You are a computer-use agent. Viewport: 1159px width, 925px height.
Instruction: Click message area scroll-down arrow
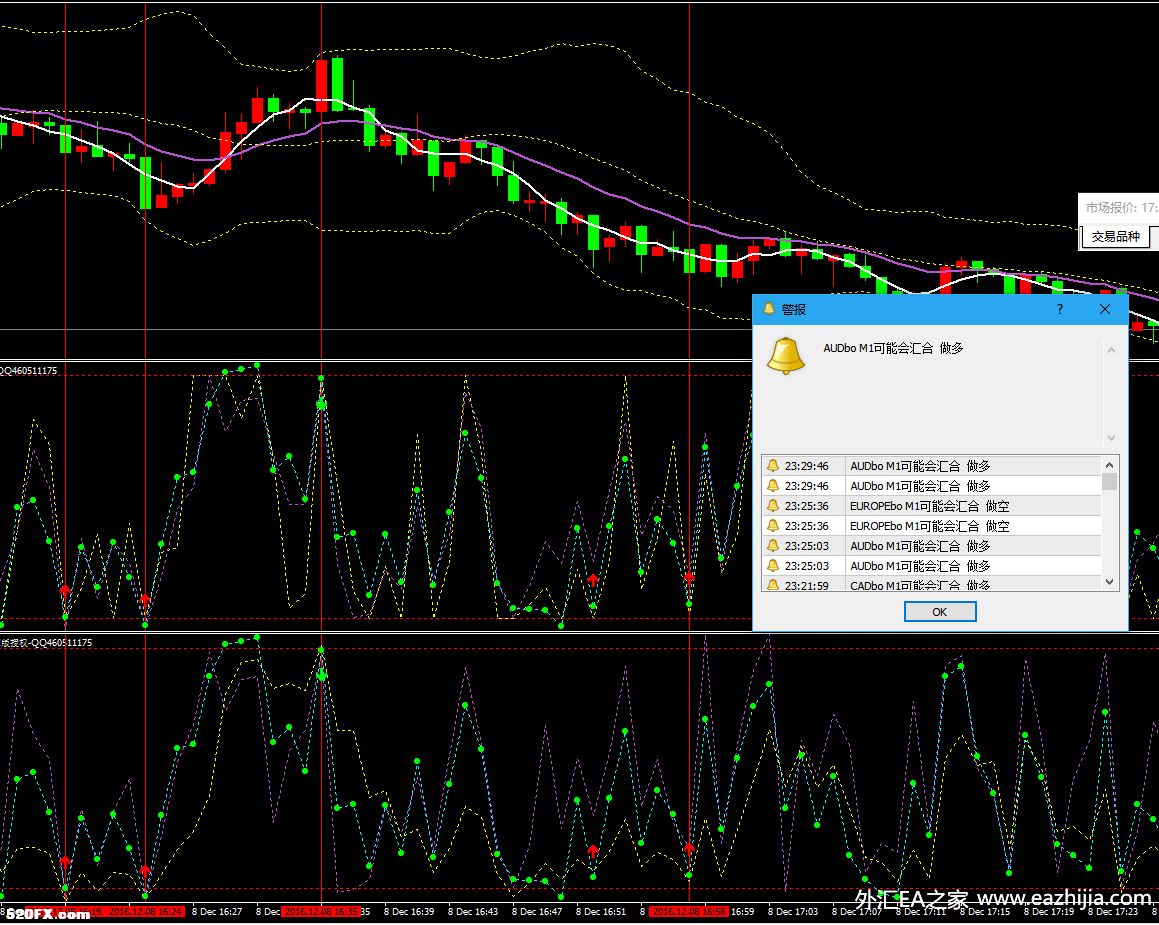point(1111,438)
